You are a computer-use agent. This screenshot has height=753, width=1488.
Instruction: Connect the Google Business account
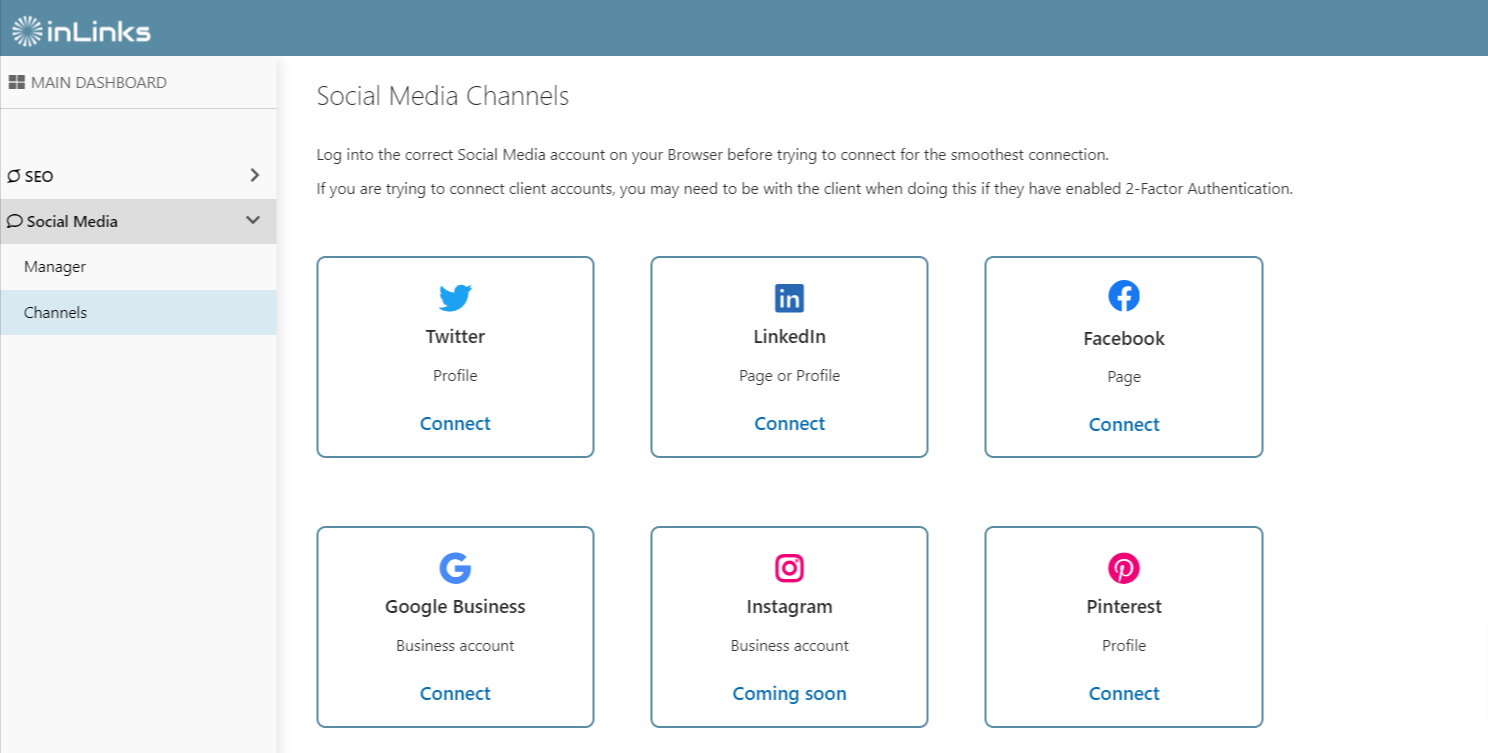pos(455,693)
